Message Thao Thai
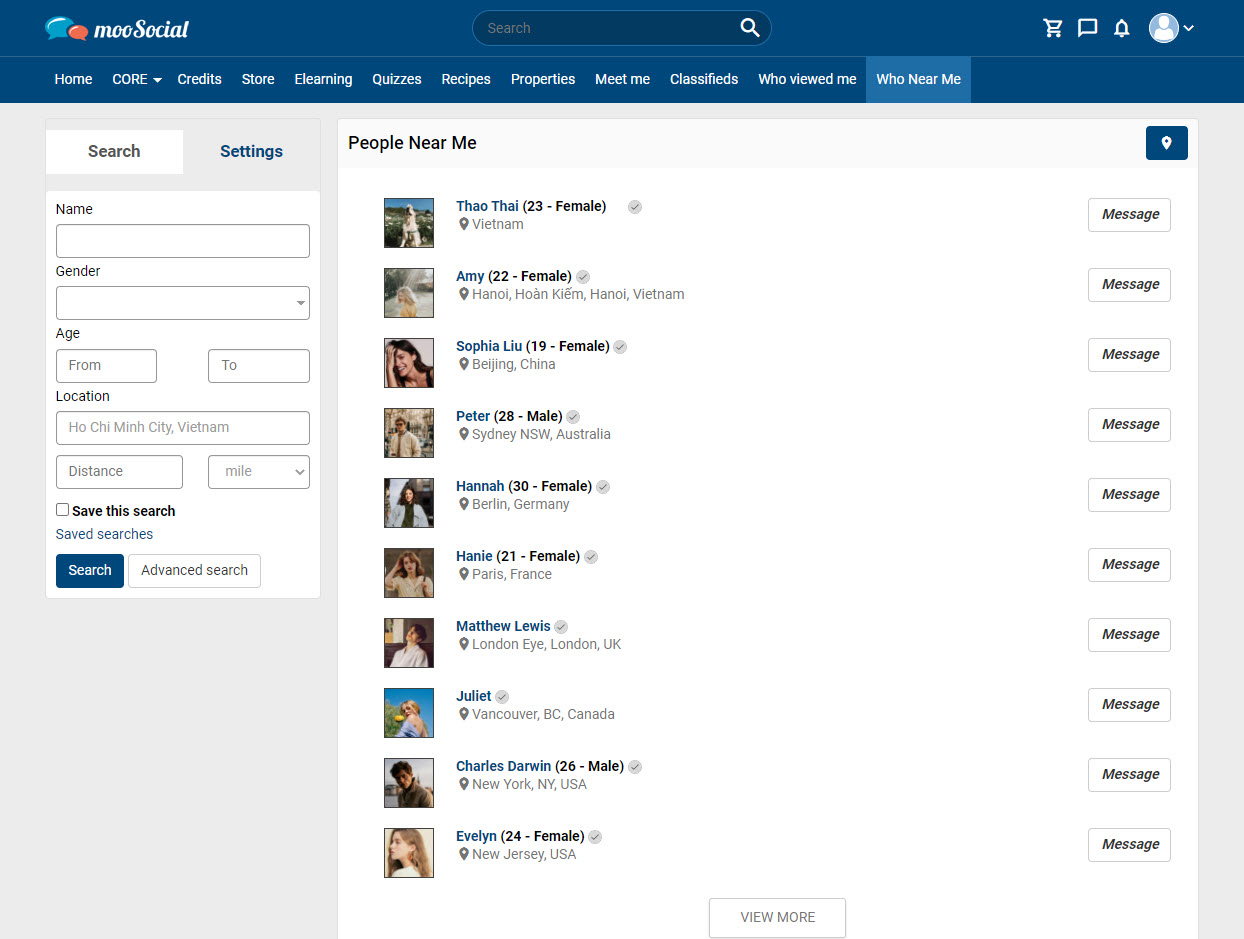 1129,215
